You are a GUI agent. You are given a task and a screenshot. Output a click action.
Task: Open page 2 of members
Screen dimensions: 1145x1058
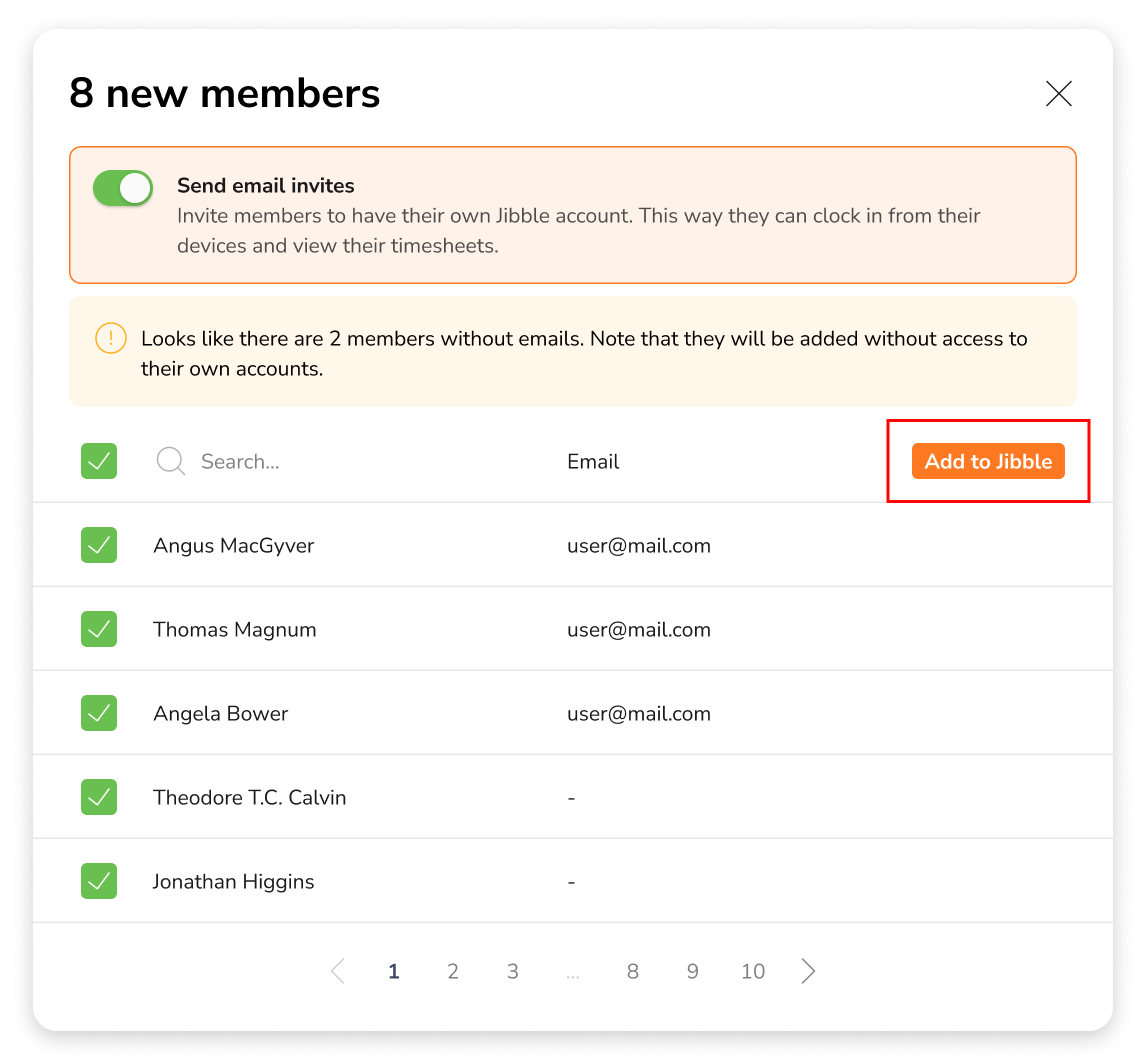pos(453,971)
